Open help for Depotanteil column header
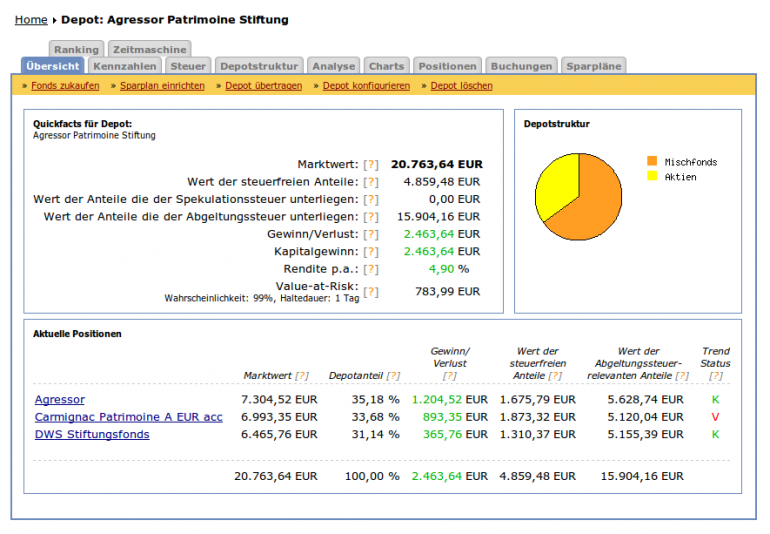770x534 pixels. 392,376
